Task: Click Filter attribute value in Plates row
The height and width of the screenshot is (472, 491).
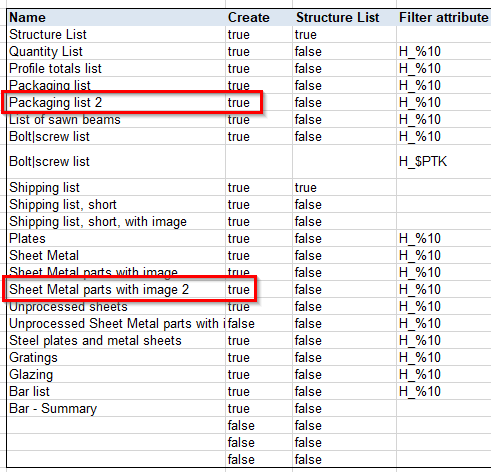Action: [x=444, y=238]
